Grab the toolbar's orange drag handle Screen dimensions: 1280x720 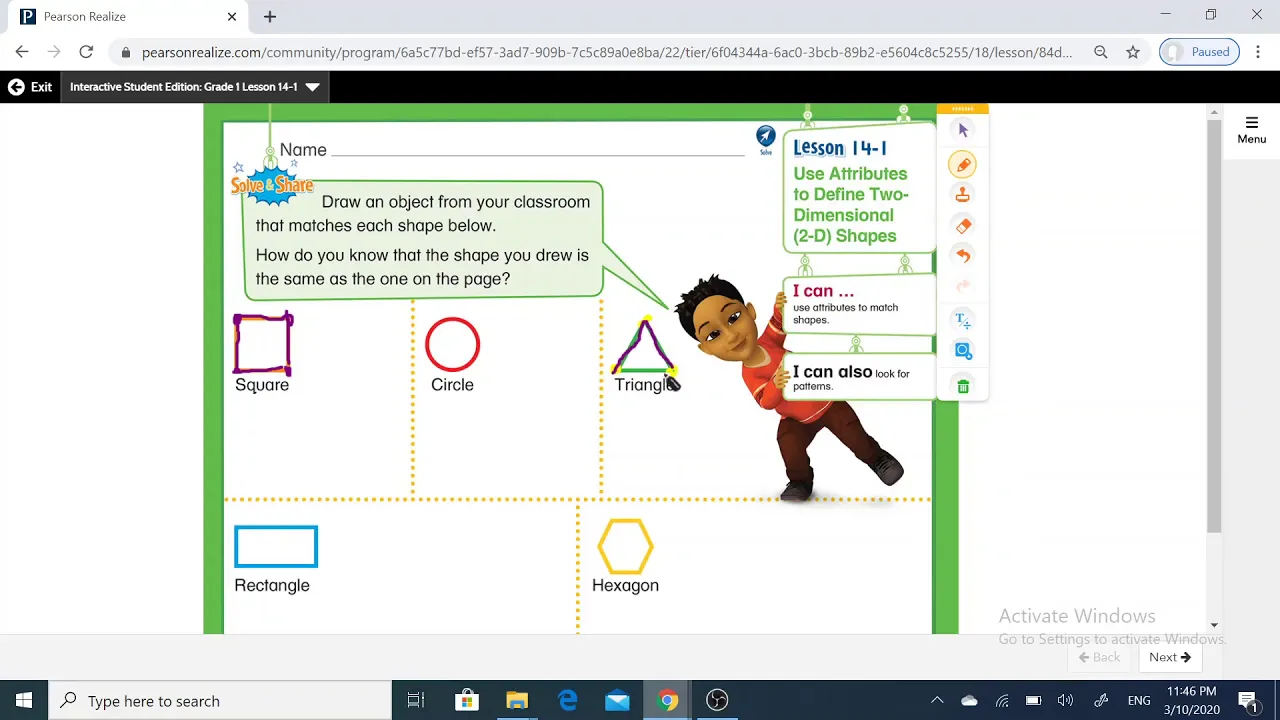pyautogui.click(x=963, y=109)
